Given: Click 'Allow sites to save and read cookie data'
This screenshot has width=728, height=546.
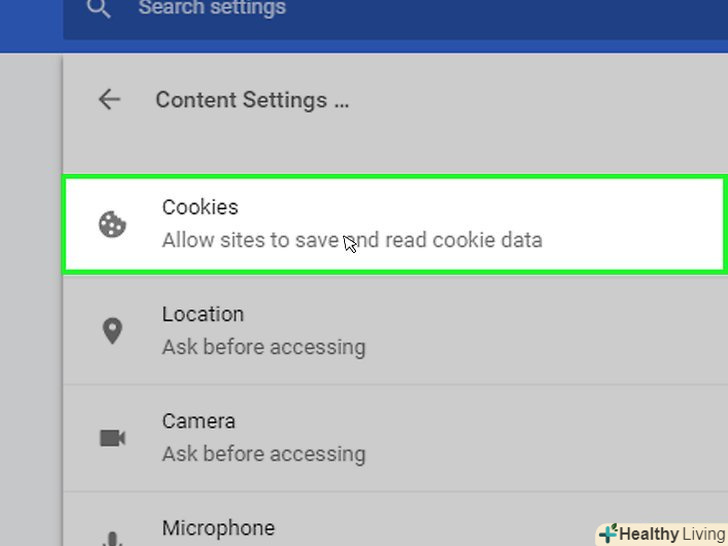Looking at the screenshot, I should click(x=352, y=240).
